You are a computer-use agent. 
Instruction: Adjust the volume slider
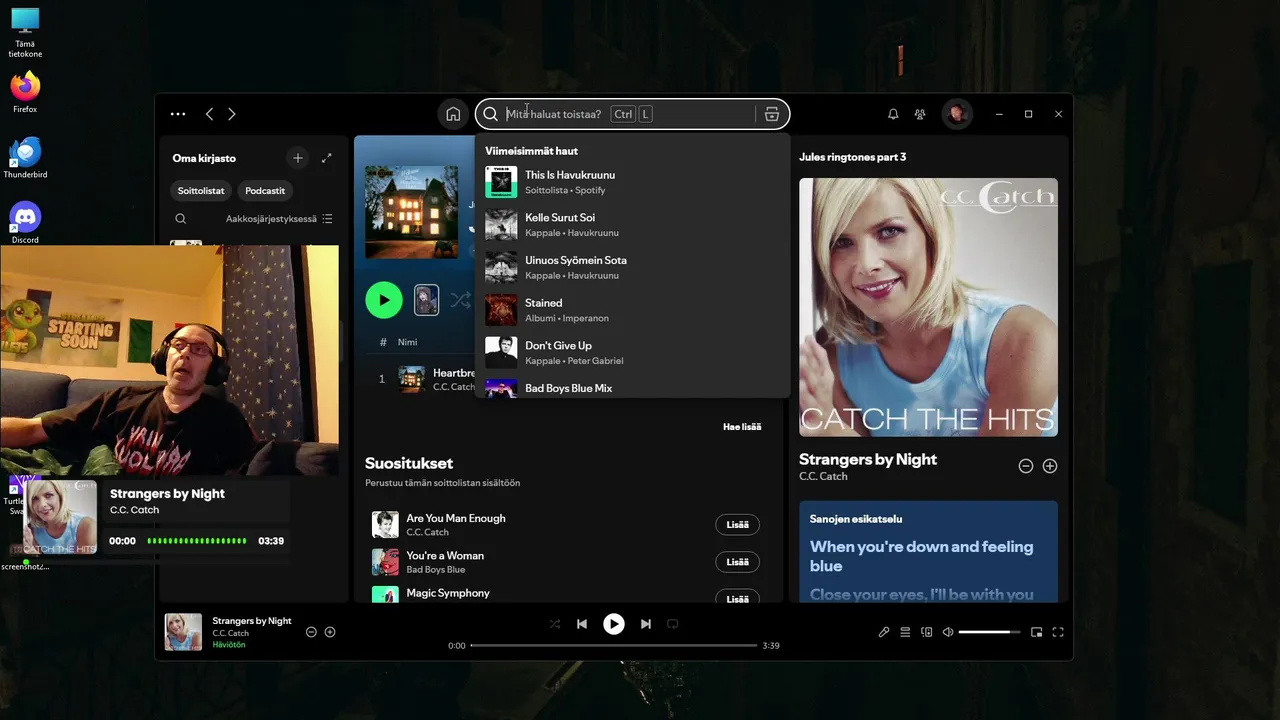(990, 632)
